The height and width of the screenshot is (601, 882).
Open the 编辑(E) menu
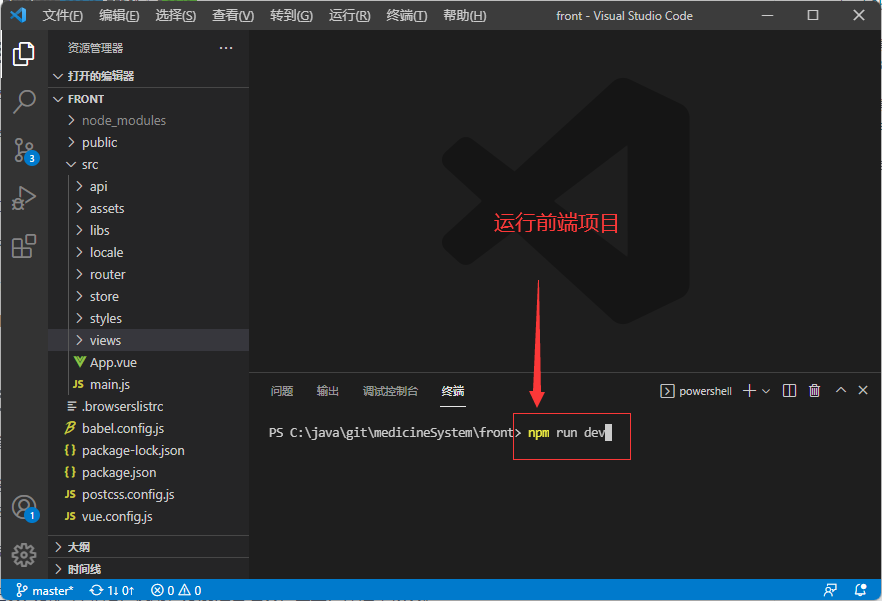click(x=119, y=16)
